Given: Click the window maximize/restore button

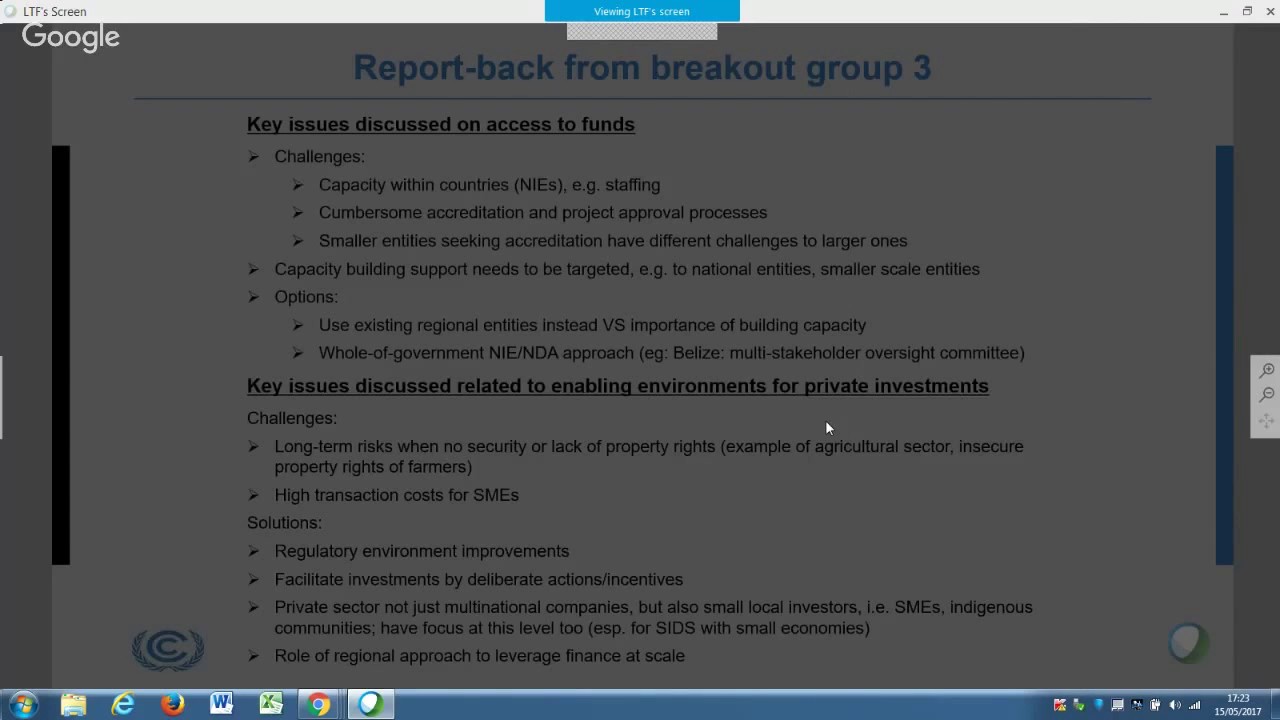Looking at the screenshot, I should [x=1247, y=11].
